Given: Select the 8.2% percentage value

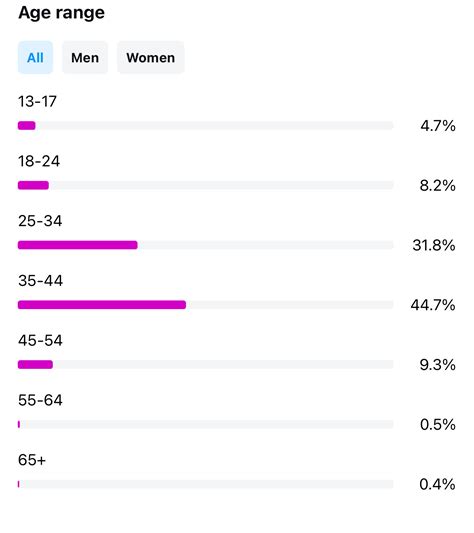Looking at the screenshot, I should click(x=438, y=186).
